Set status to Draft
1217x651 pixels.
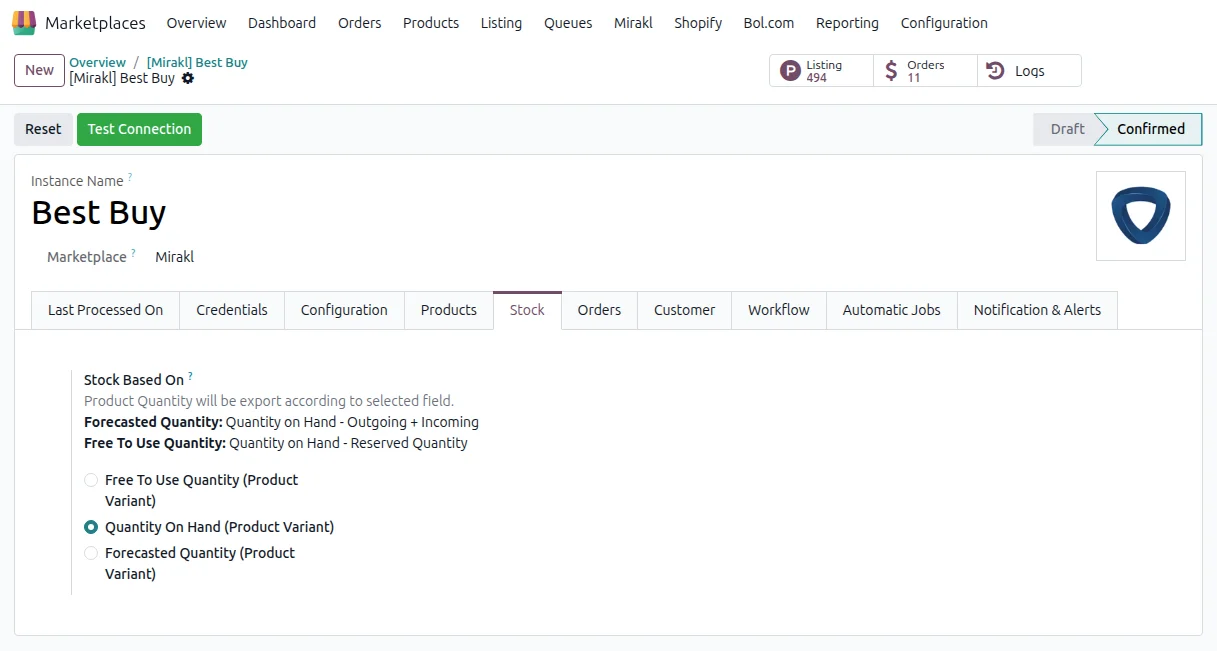click(x=1066, y=129)
